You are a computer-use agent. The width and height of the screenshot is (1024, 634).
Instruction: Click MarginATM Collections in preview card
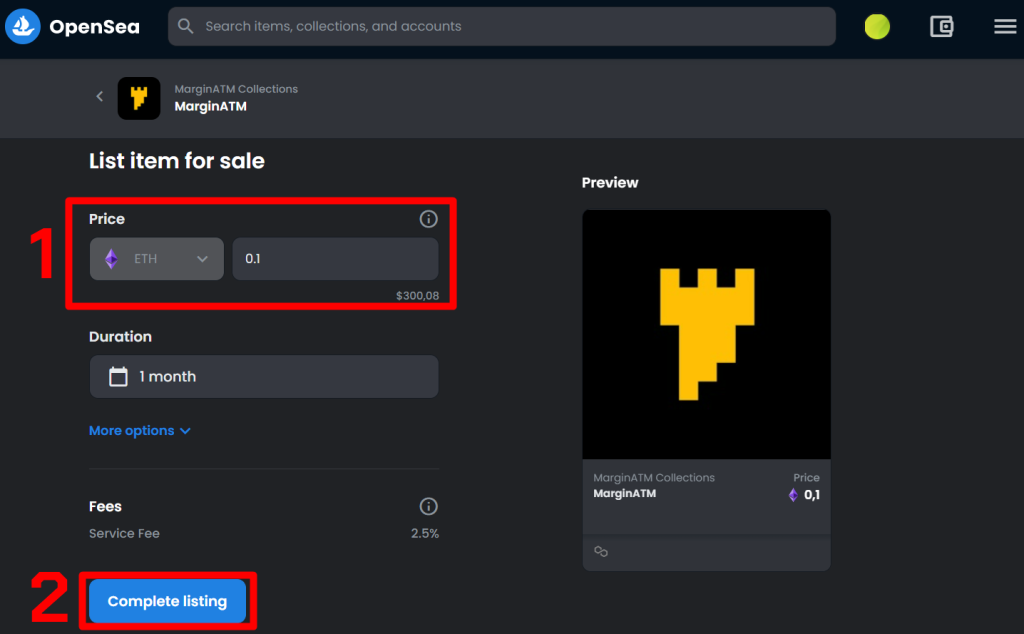[654, 478]
